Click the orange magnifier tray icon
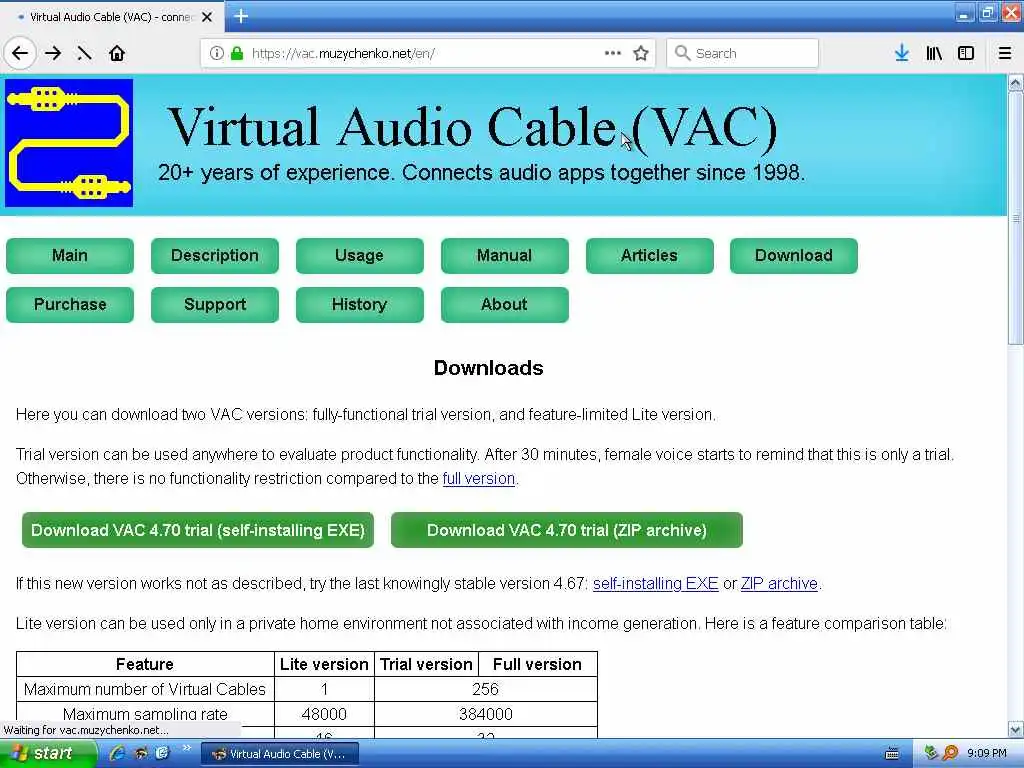The height and width of the screenshot is (768, 1024). click(950, 753)
